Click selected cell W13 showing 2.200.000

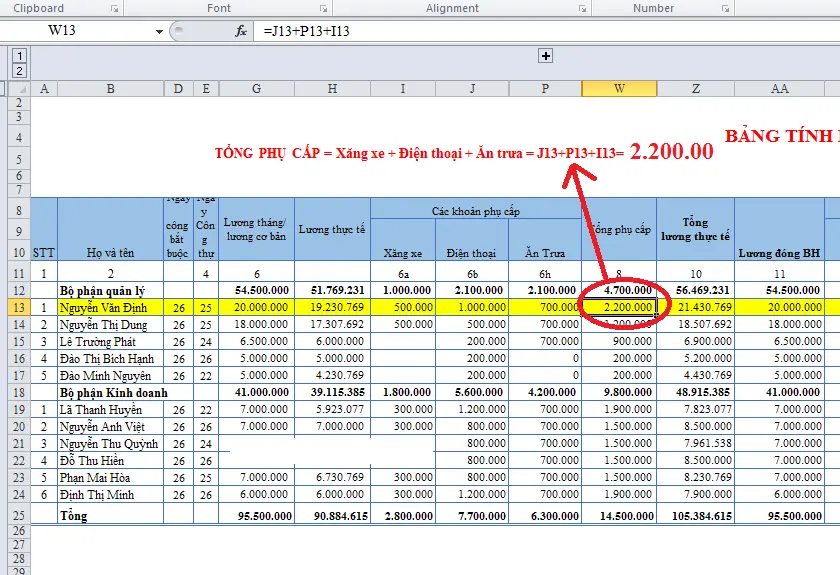[x=619, y=308]
